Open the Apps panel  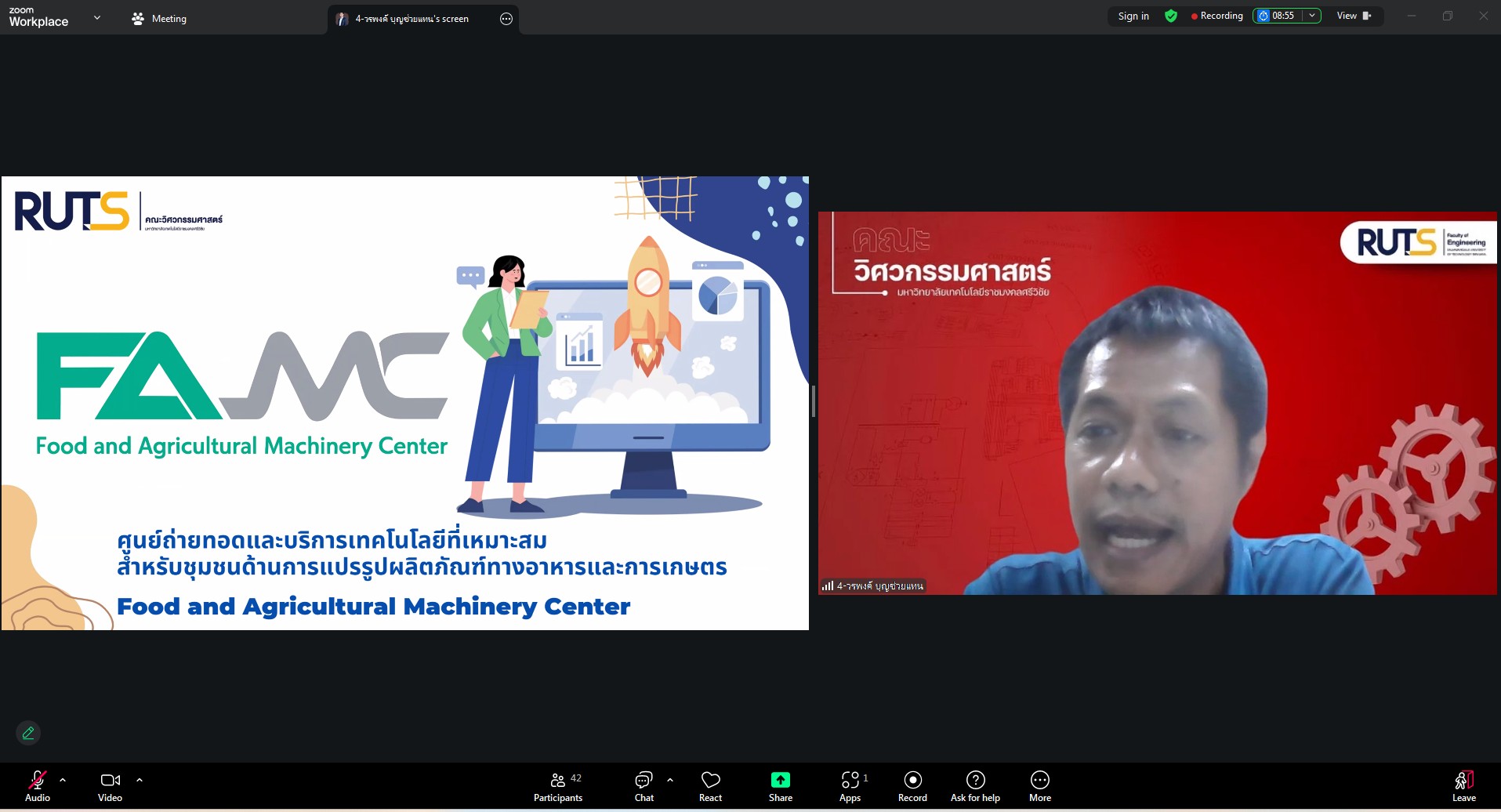coord(851,786)
